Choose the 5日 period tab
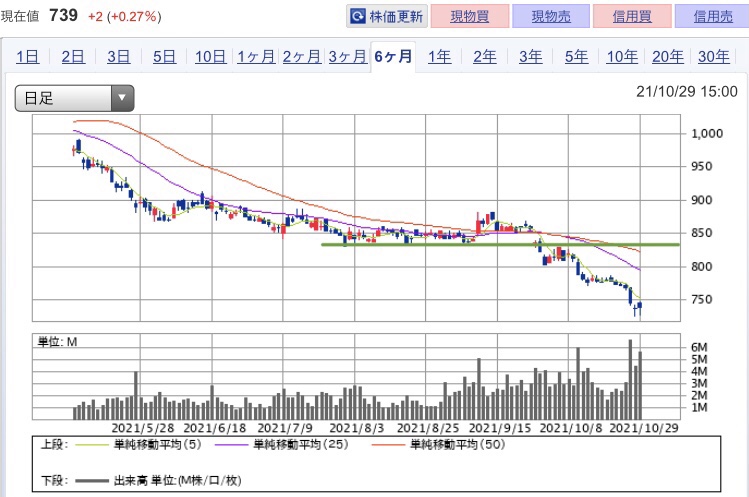 [x=164, y=57]
